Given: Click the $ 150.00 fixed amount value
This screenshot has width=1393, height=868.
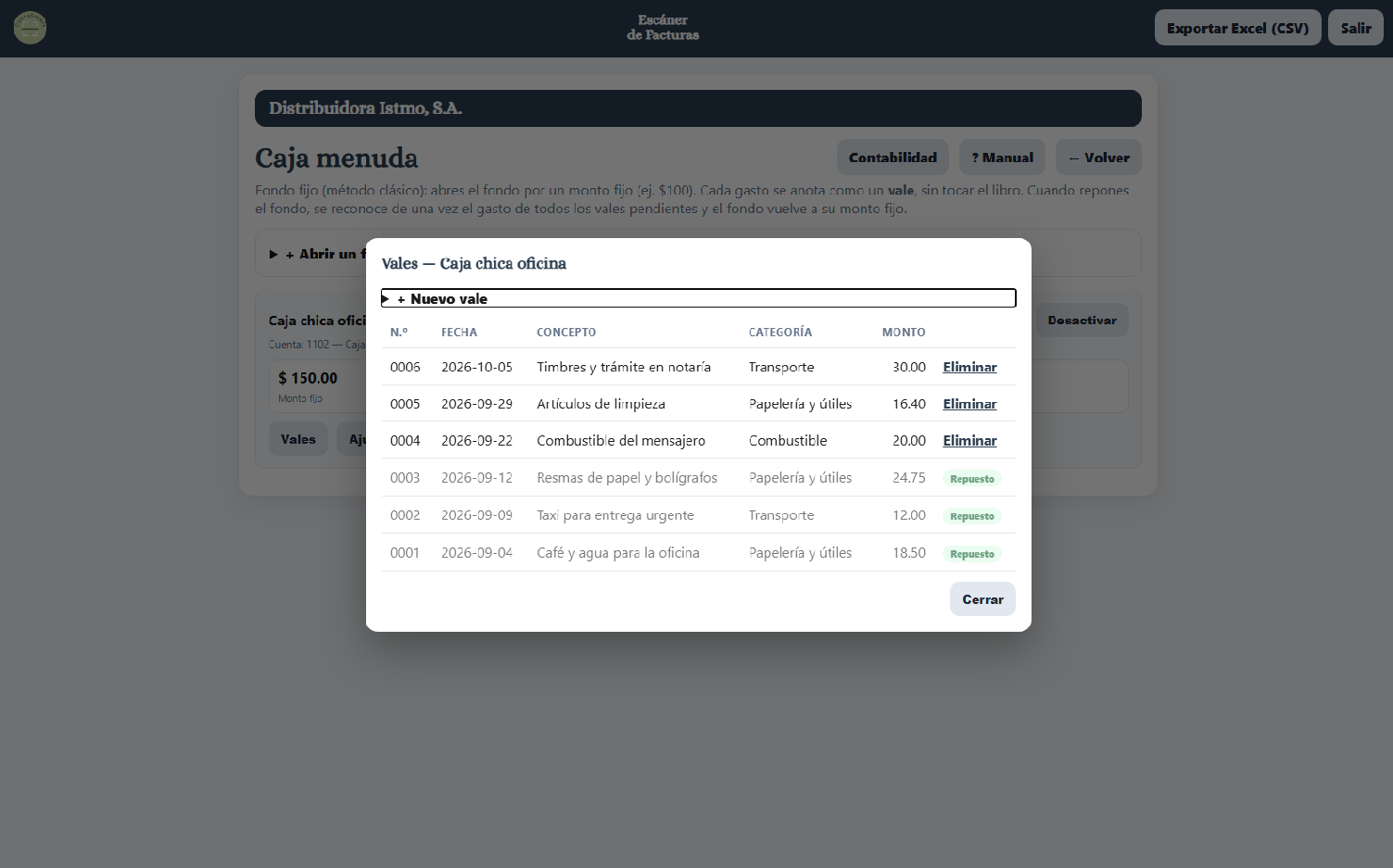Looking at the screenshot, I should tap(308, 378).
